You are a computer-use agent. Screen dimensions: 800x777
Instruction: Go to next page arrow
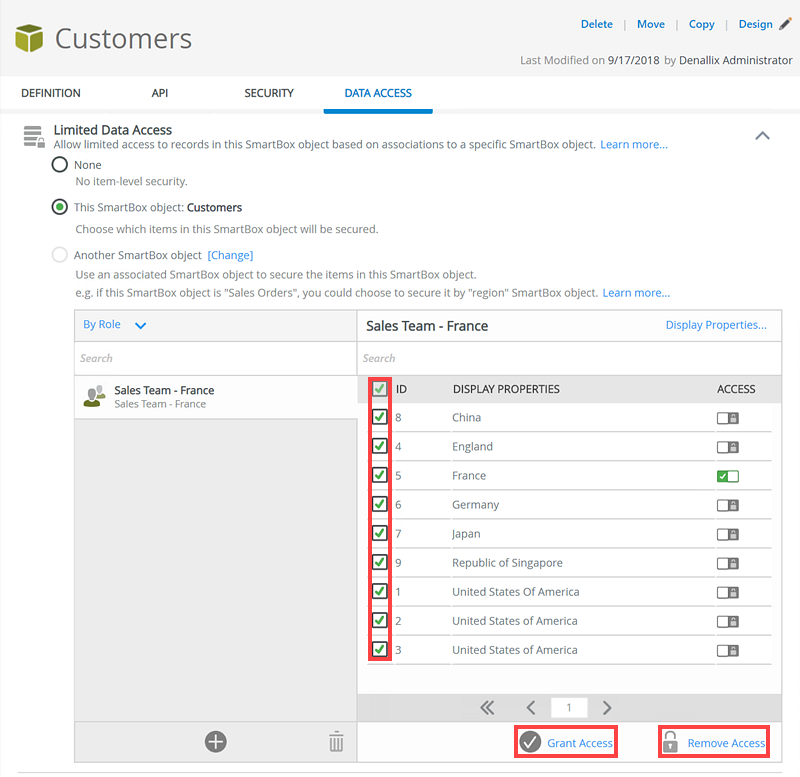[x=607, y=708]
